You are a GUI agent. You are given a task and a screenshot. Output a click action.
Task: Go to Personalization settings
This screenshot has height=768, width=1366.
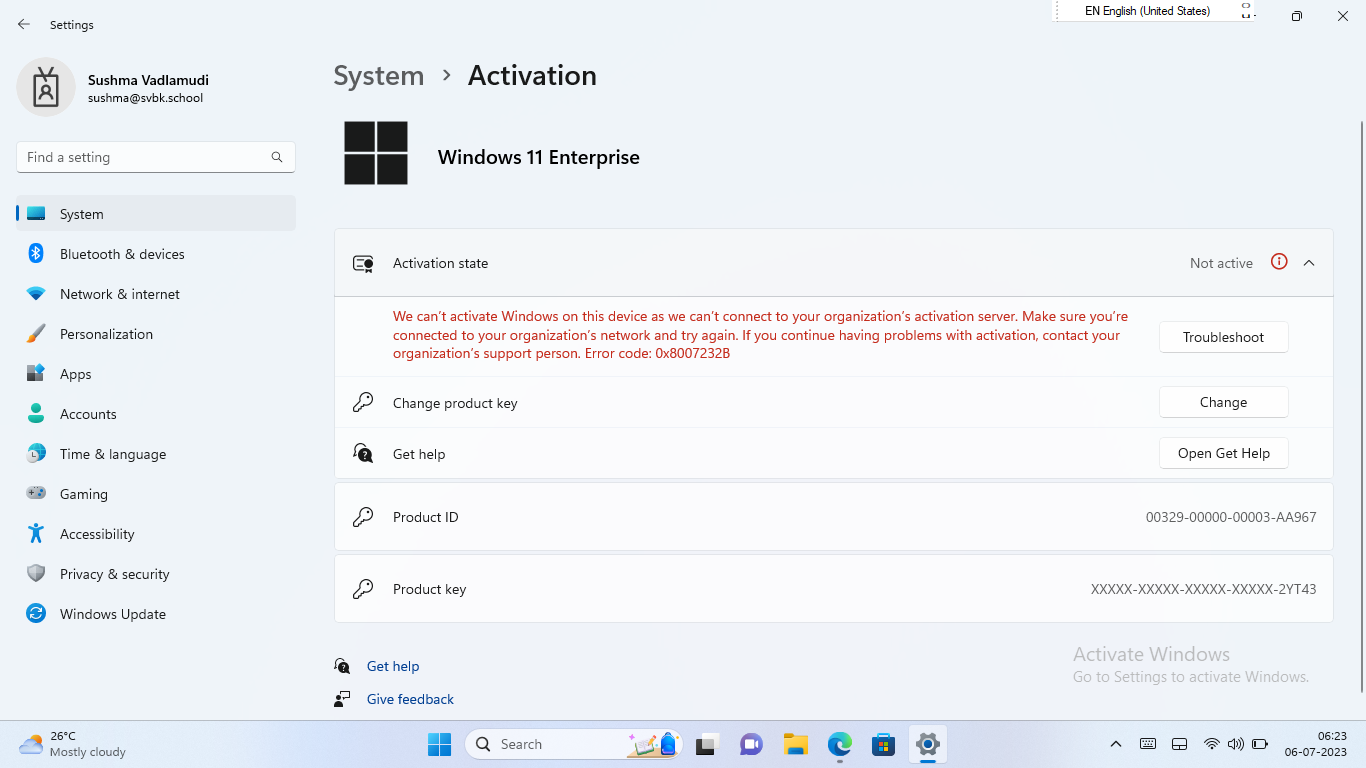click(156, 334)
